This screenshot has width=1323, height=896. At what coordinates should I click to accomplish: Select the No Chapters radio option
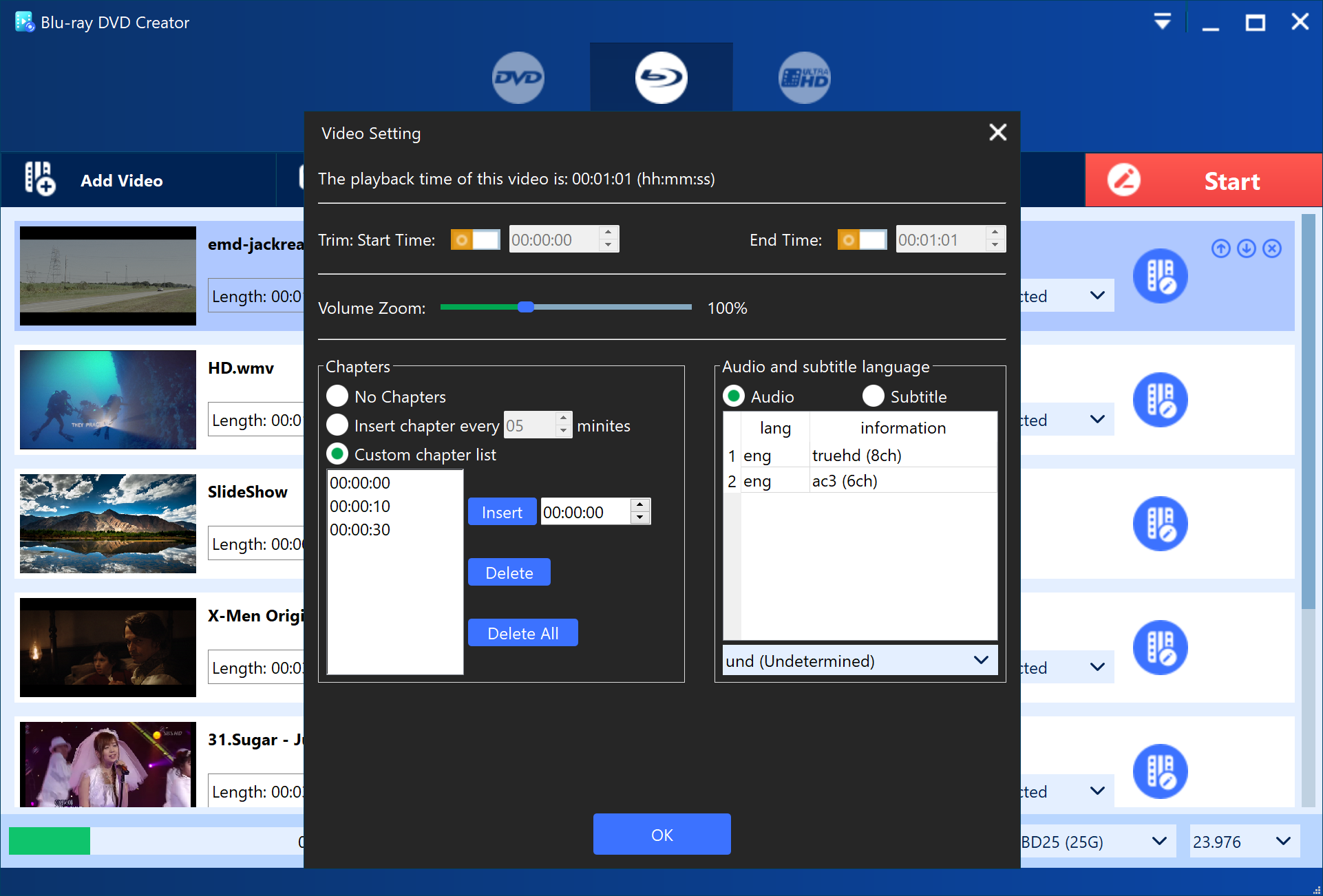coord(337,396)
